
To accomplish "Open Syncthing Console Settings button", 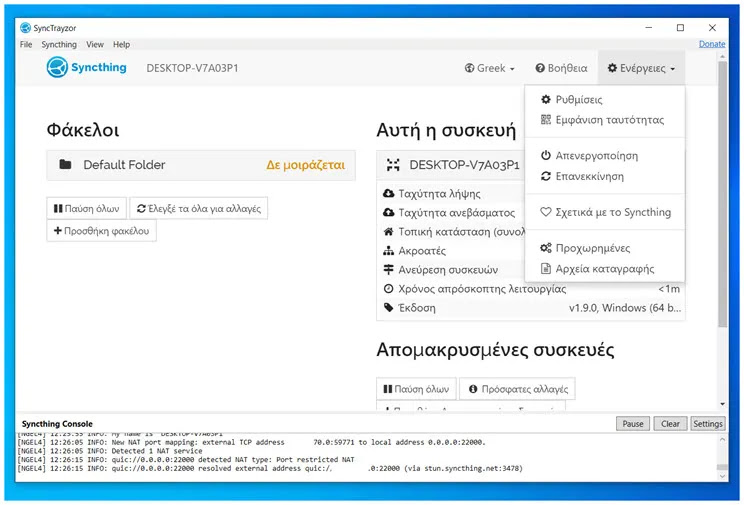I will click(x=707, y=423).
